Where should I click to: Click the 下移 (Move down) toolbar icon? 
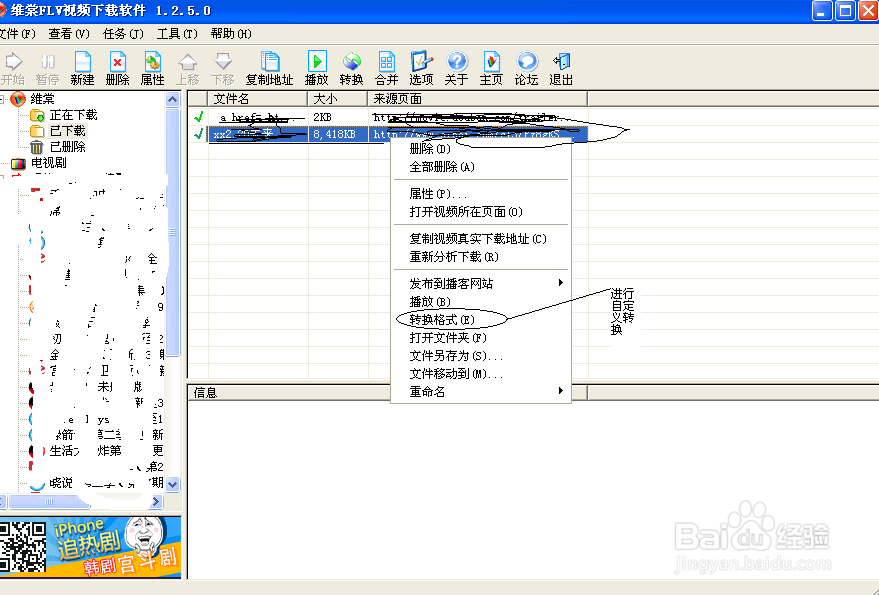pyautogui.click(x=223, y=68)
